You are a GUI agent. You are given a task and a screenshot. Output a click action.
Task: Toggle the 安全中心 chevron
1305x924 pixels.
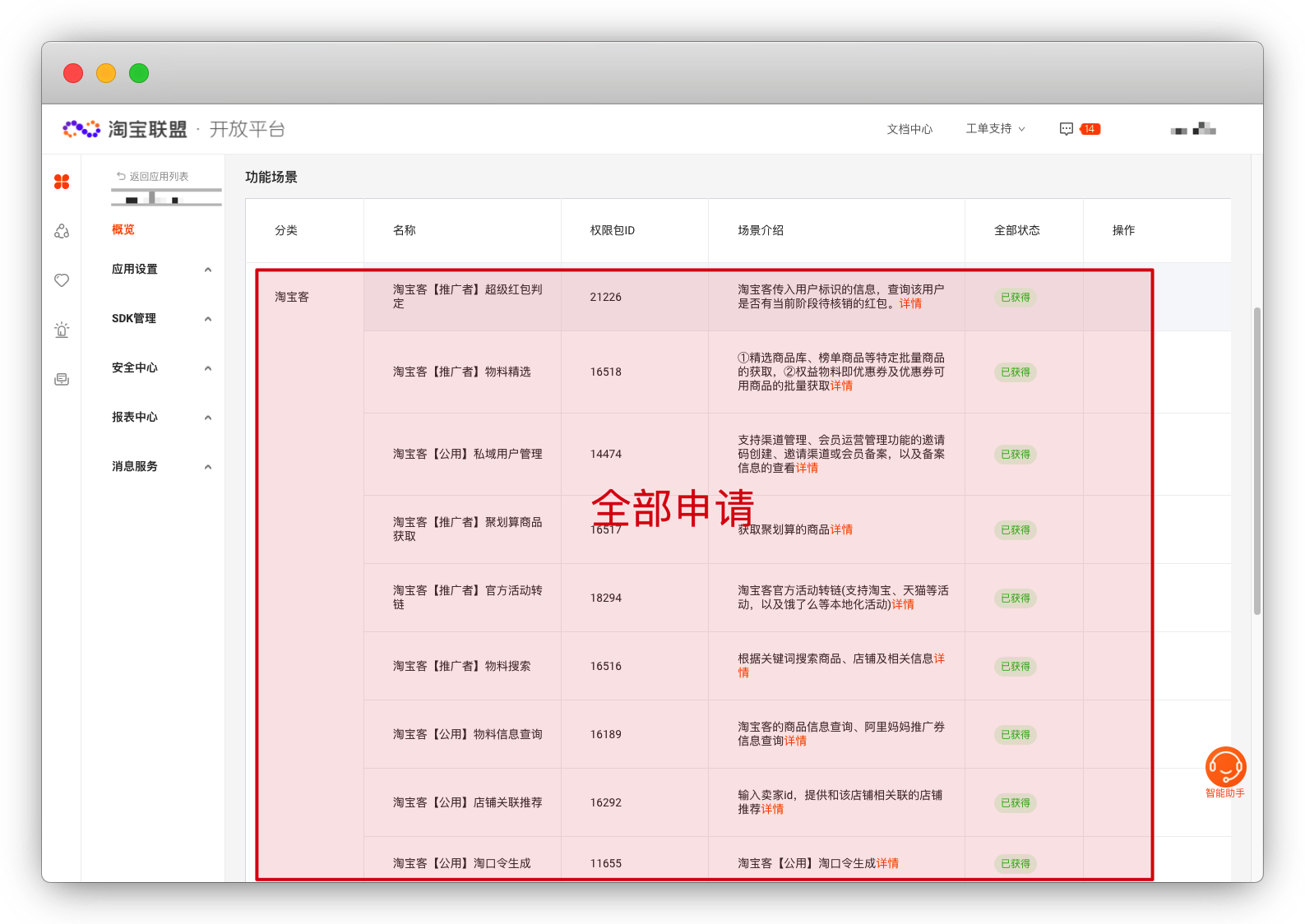click(208, 368)
